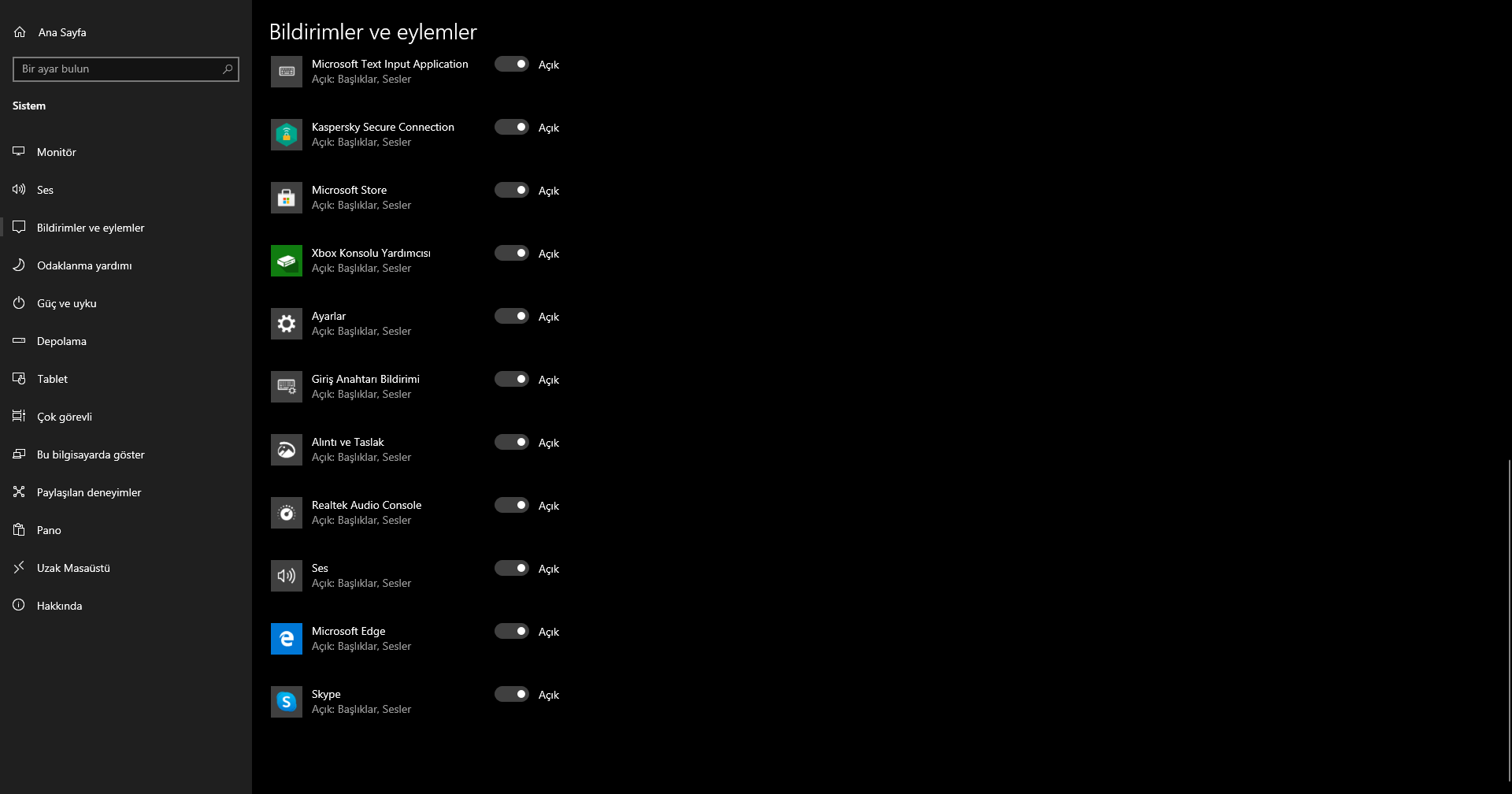Click the Xbox Konsolu Yardımcısı icon
The width and height of the screenshot is (1512, 794).
point(287,261)
